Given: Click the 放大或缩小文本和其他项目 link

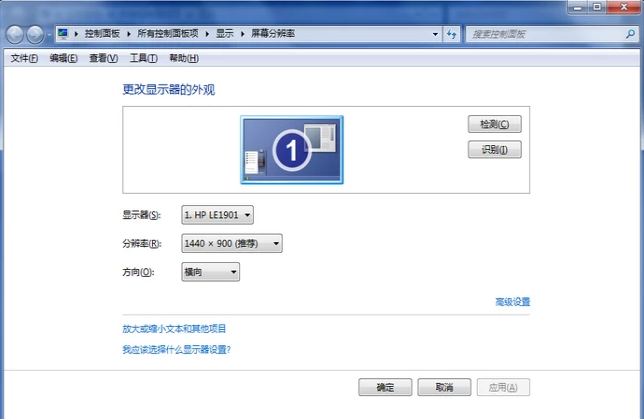Looking at the screenshot, I should coord(174,328).
